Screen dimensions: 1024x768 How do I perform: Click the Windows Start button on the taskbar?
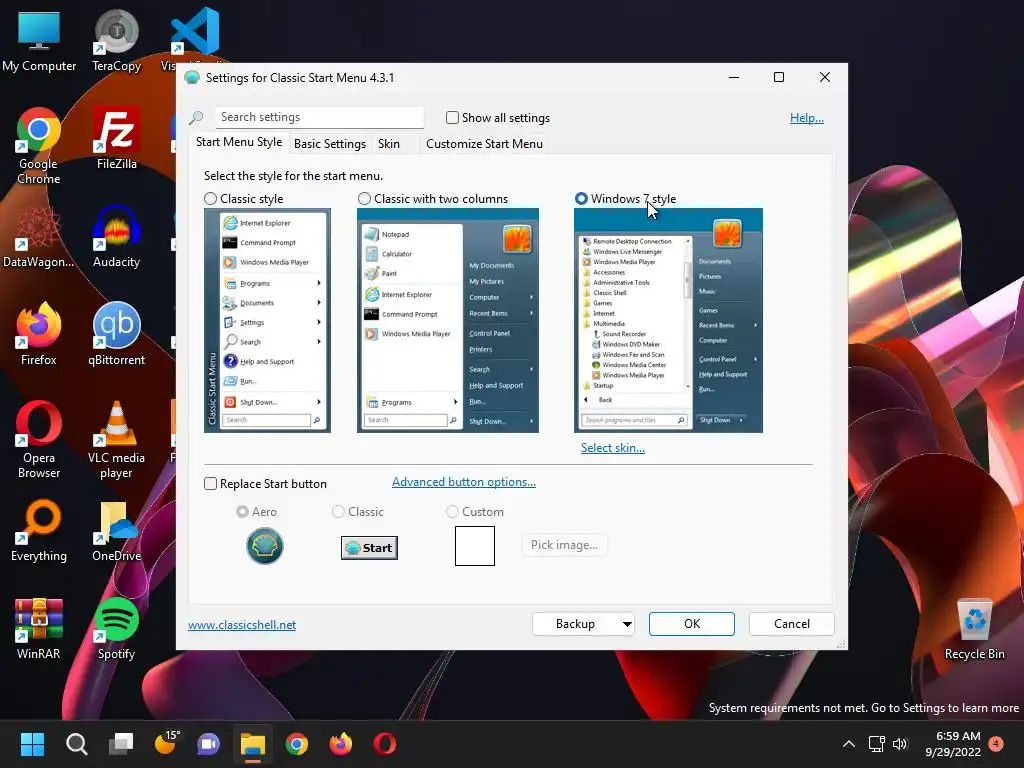32,744
